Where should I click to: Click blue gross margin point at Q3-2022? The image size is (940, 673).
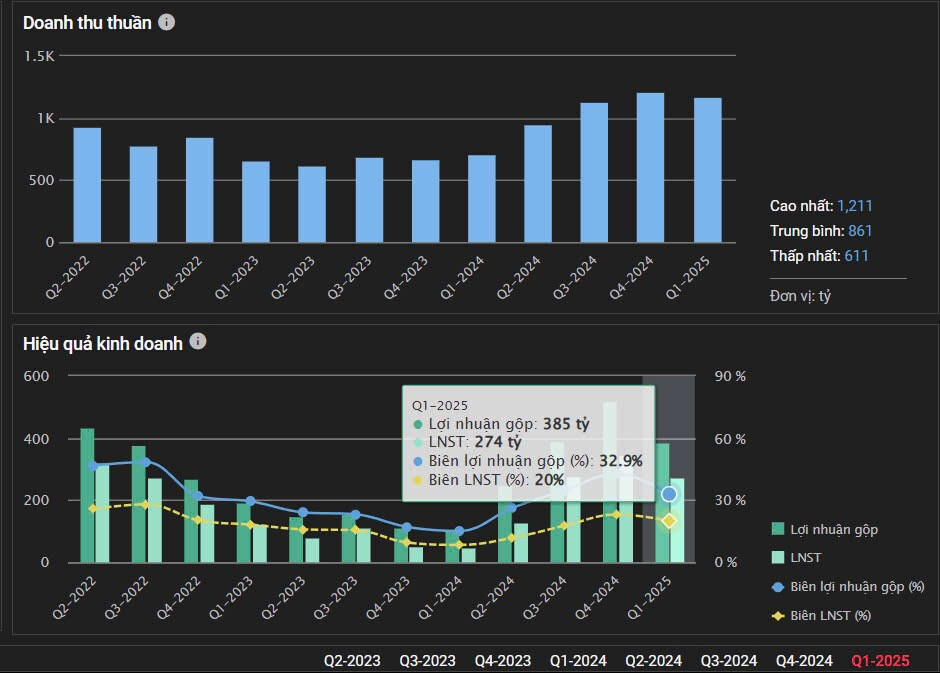click(x=145, y=462)
